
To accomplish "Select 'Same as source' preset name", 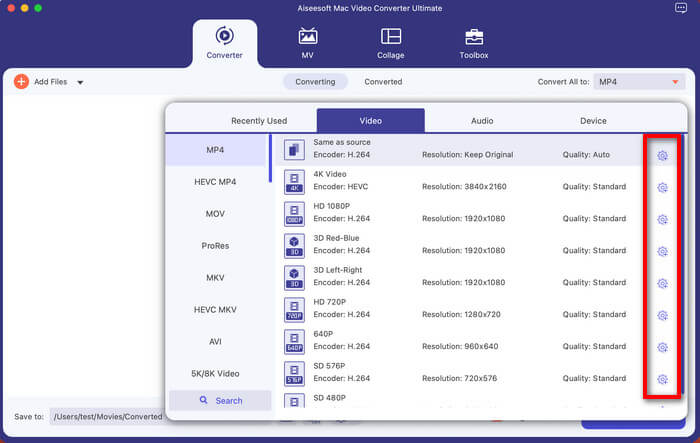I will pos(342,142).
